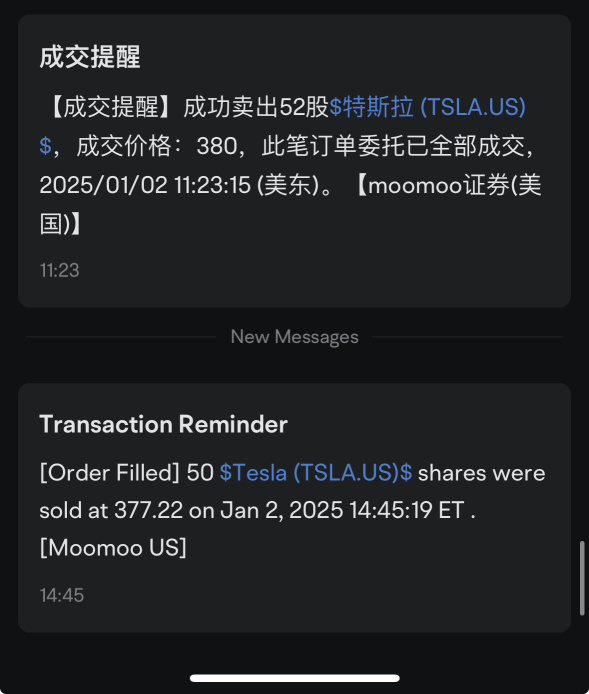Click the New Messages divider label
This screenshot has height=694, width=589.
tap(294, 337)
